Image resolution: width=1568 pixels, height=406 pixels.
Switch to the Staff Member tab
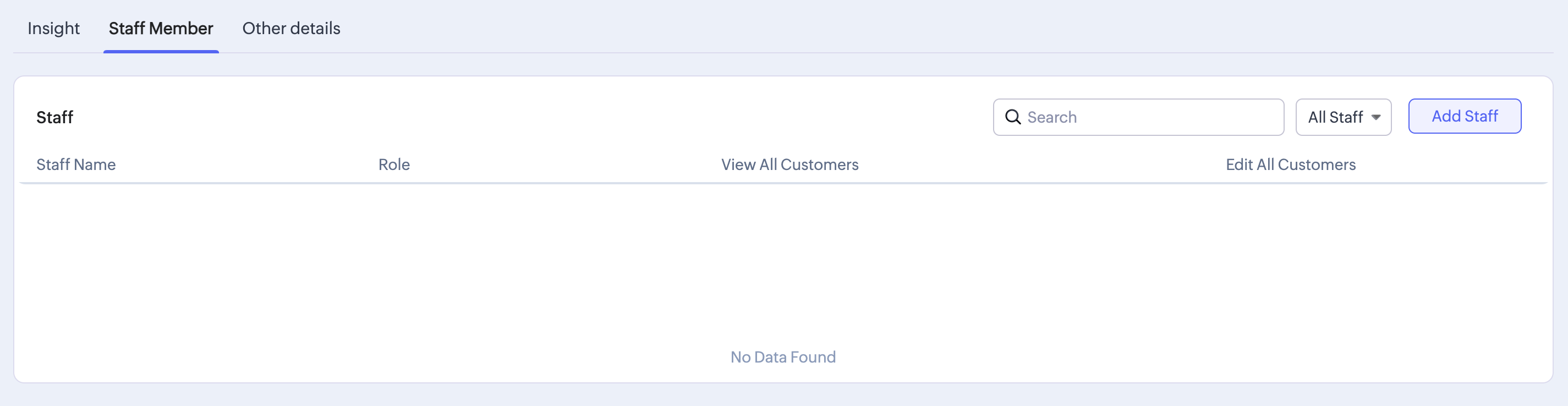pyautogui.click(x=161, y=28)
